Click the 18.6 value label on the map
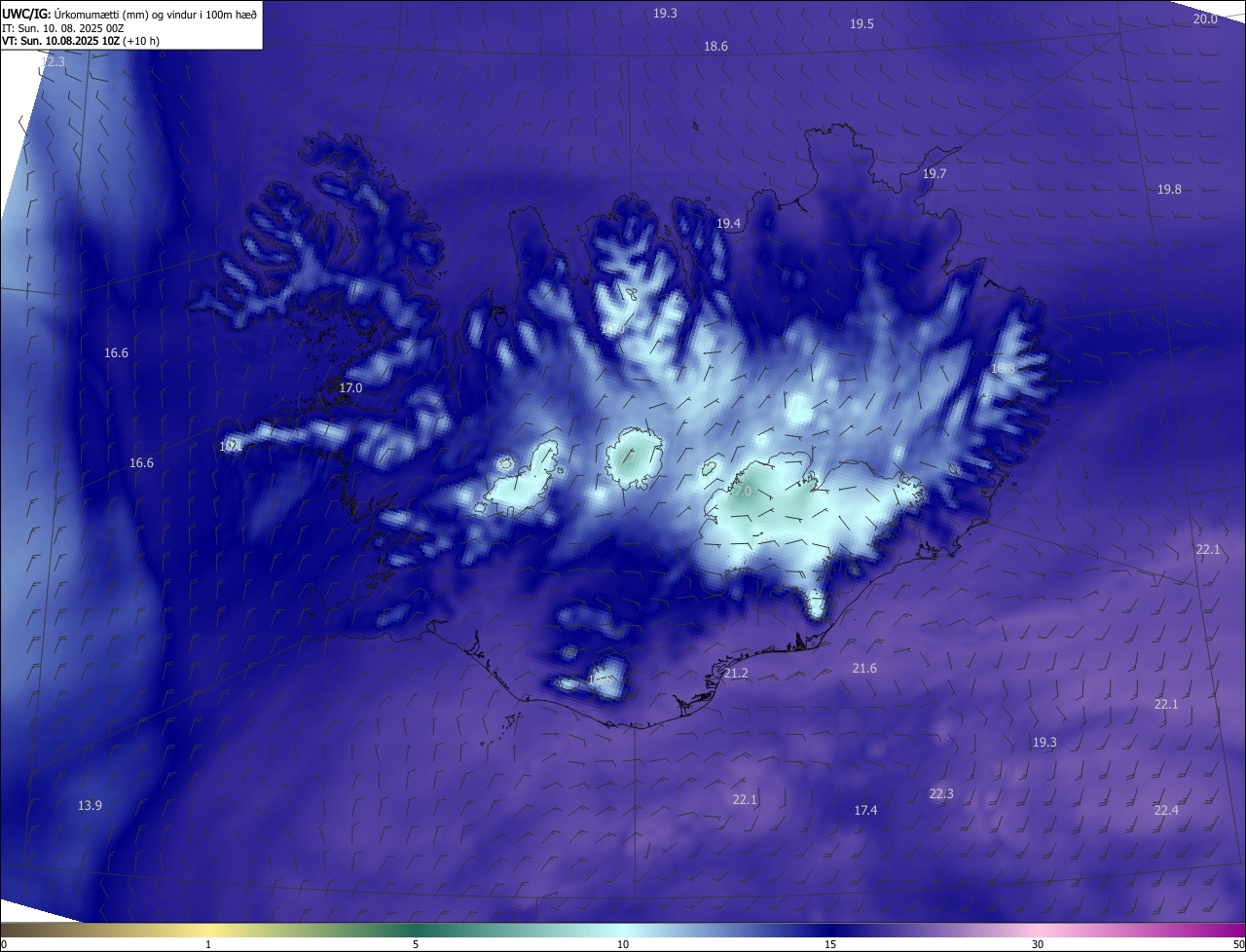Image resolution: width=1246 pixels, height=952 pixels. coord(715,47)
